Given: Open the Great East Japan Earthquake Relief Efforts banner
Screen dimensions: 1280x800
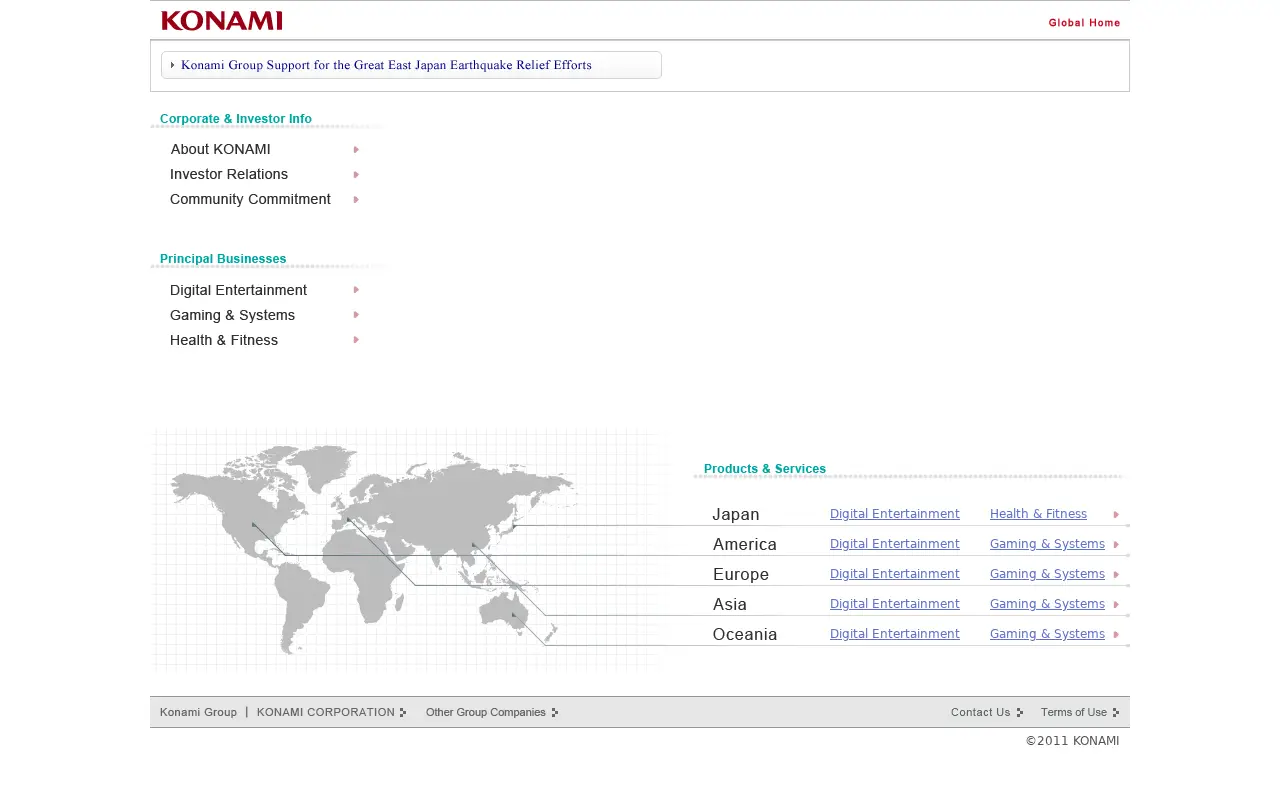Looking at the screenshot, I should click(411, 65).
